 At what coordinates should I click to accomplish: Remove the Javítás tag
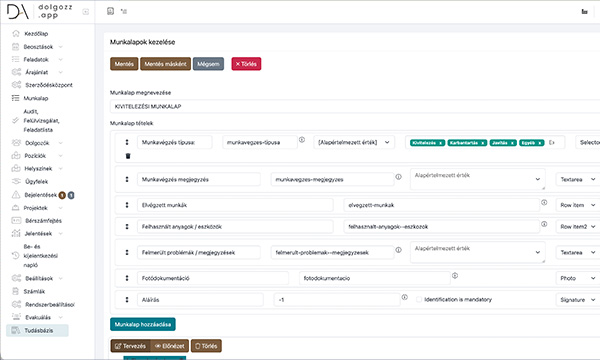512,143
